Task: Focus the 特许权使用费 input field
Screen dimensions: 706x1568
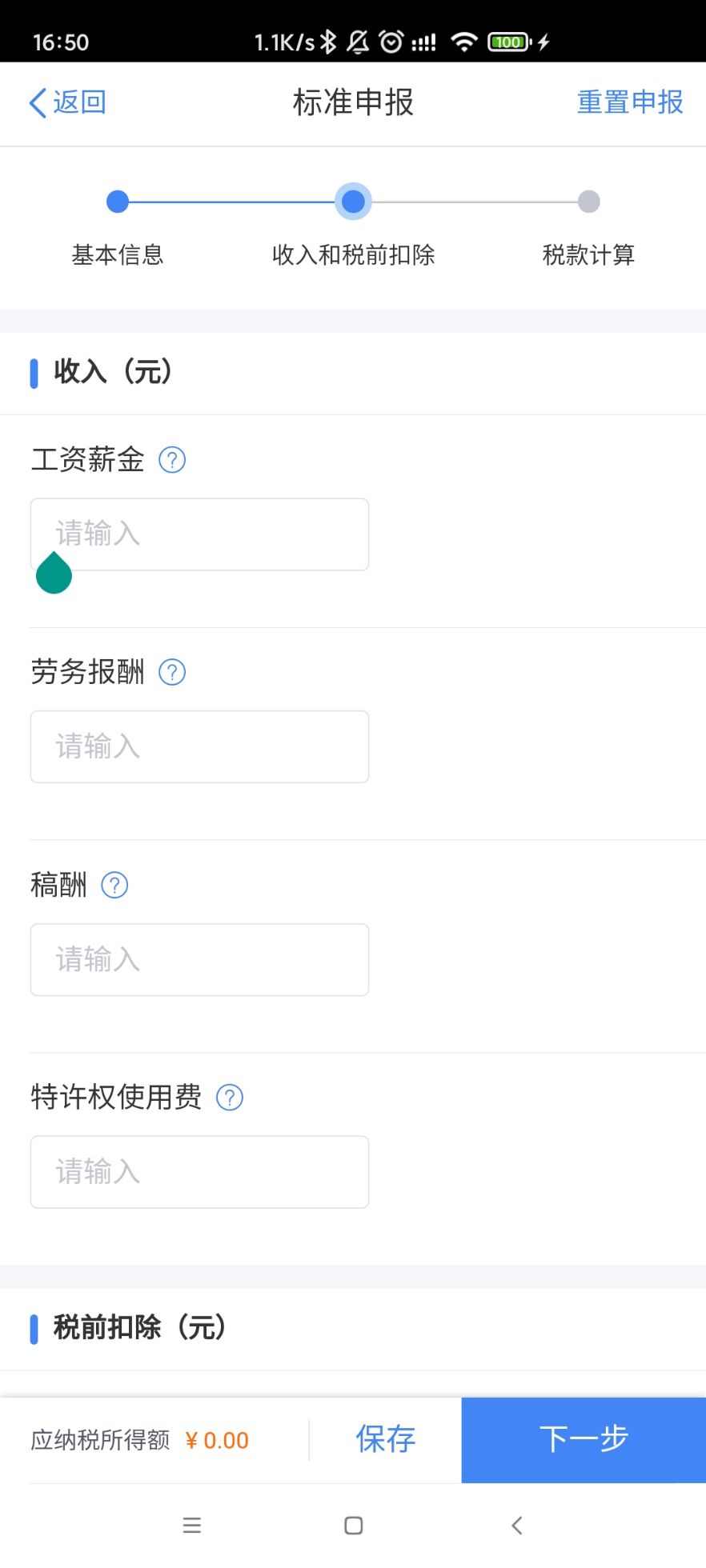Action: point(199,1172)
